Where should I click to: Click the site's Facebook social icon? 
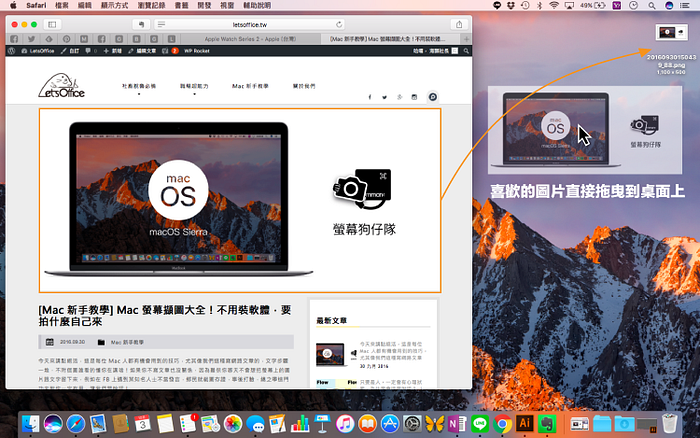(370, 97)
